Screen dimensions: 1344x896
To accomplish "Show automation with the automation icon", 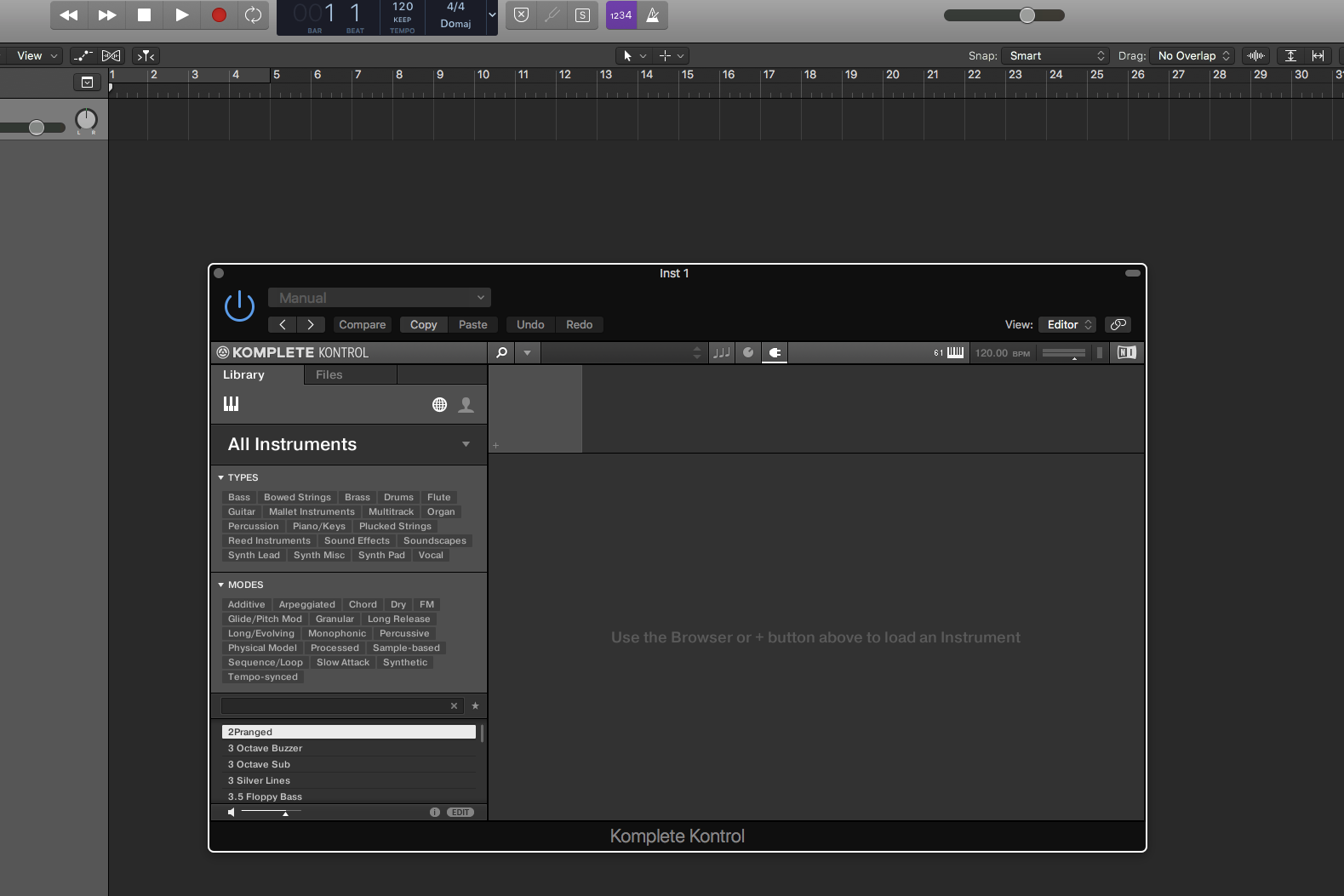I will pos(83,55).
